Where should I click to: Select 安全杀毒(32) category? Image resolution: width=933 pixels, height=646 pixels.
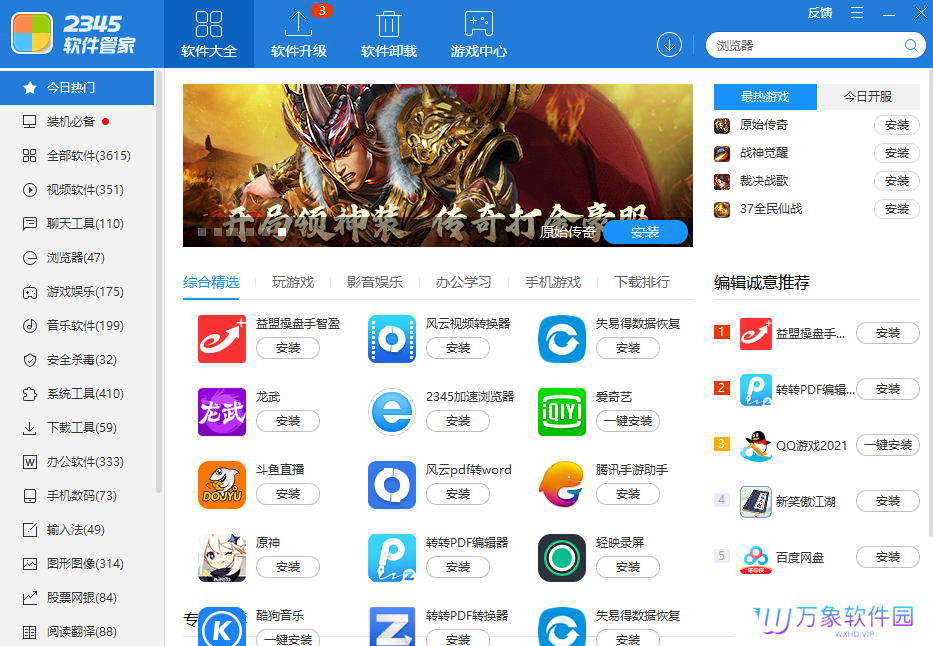(x=77, y=359)
